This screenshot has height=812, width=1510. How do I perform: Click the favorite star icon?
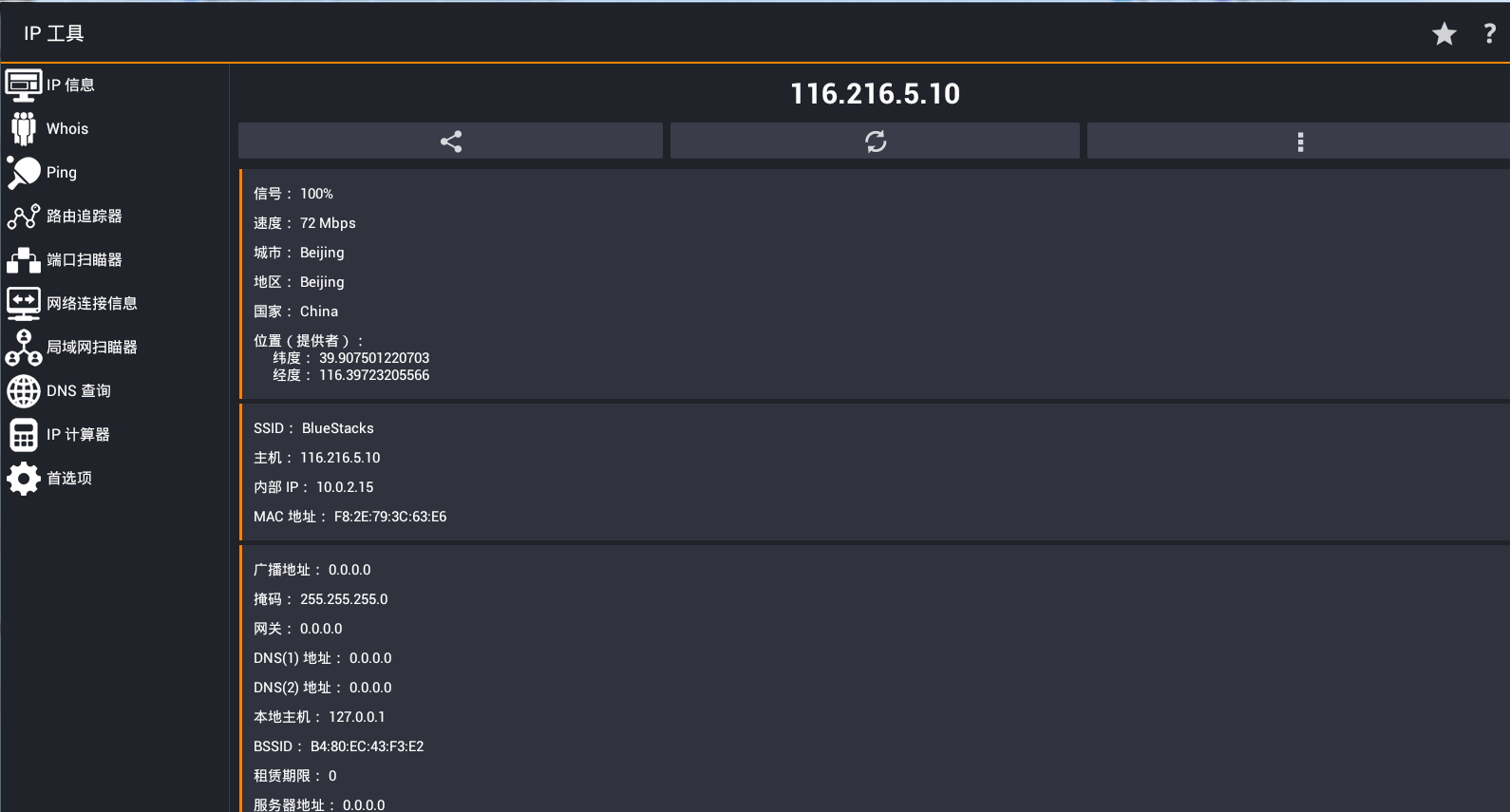click(1444, 34)
